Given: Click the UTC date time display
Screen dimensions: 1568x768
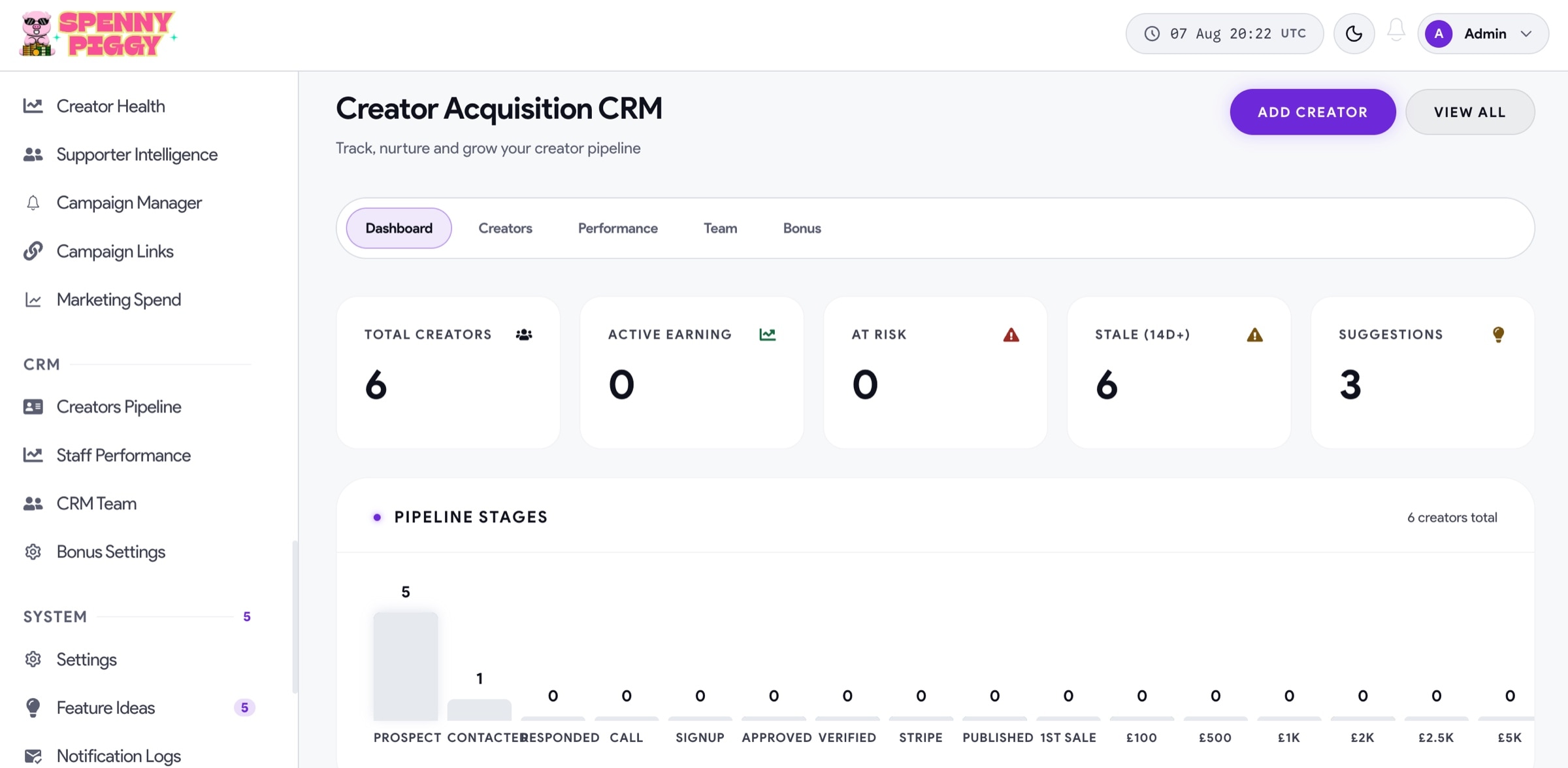Looking at the screenshot, I should pos(1224,33).
